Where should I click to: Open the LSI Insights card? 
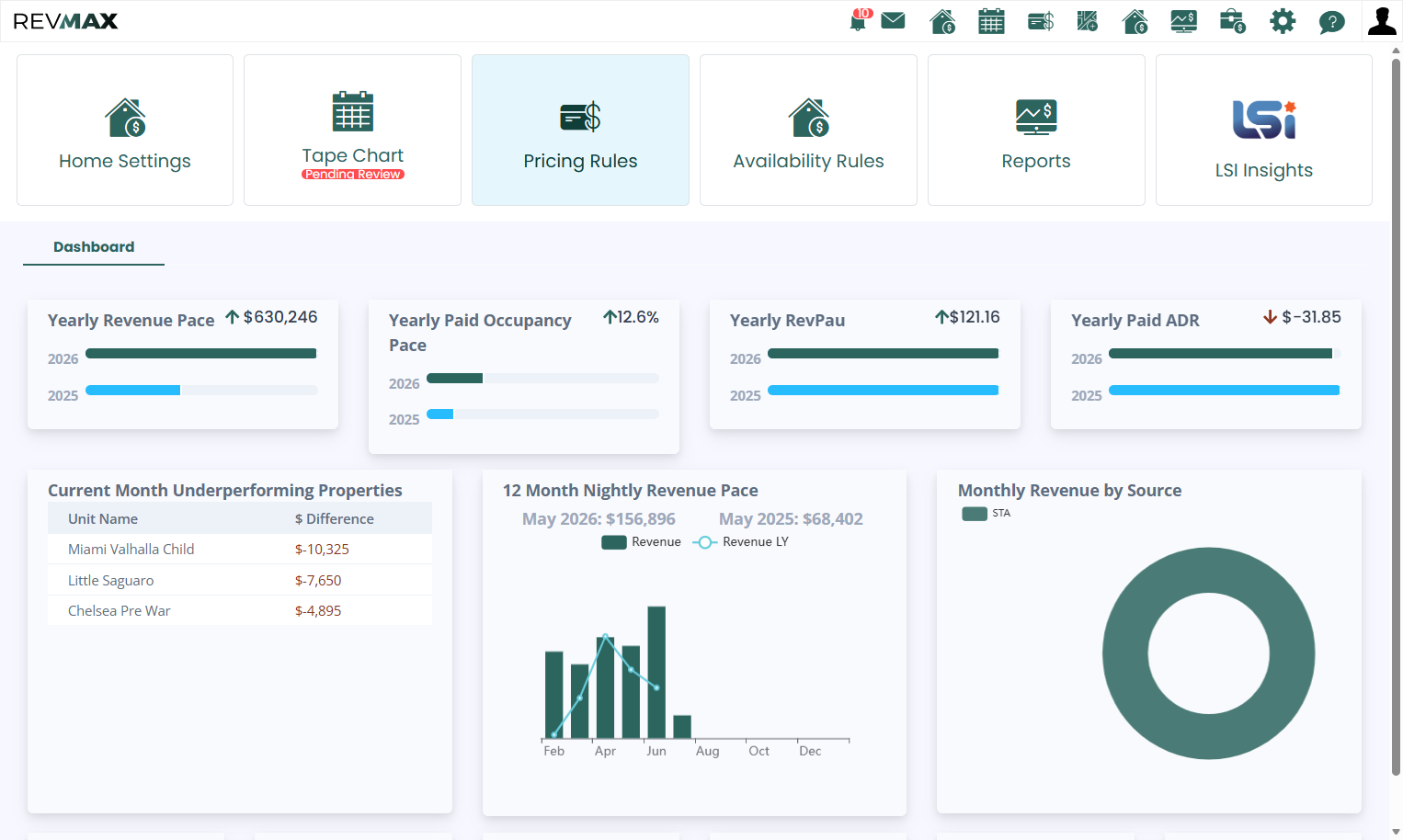[x=1264, y=130]
